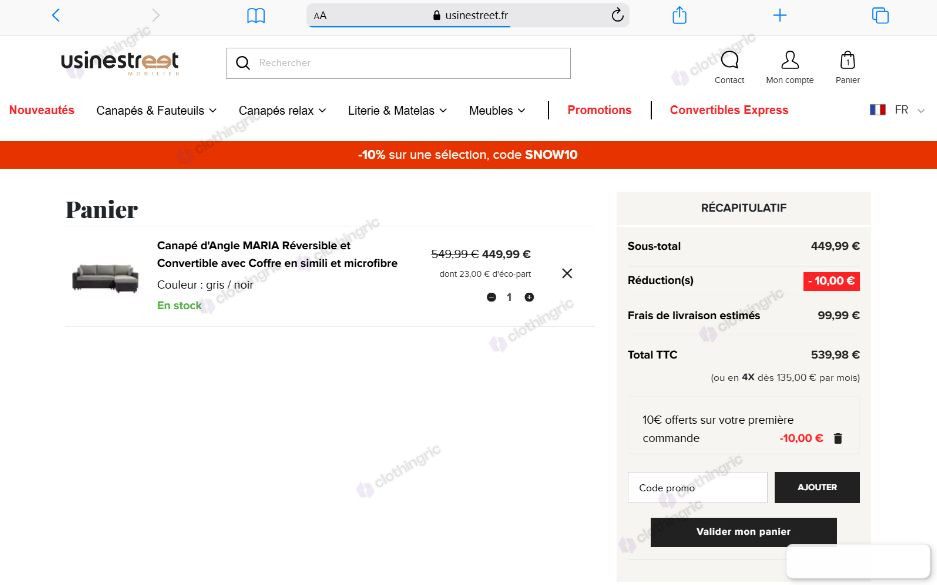Open the Contact chat icon
937x585 pixels.
pyautogui.click(x=729, y=60)
